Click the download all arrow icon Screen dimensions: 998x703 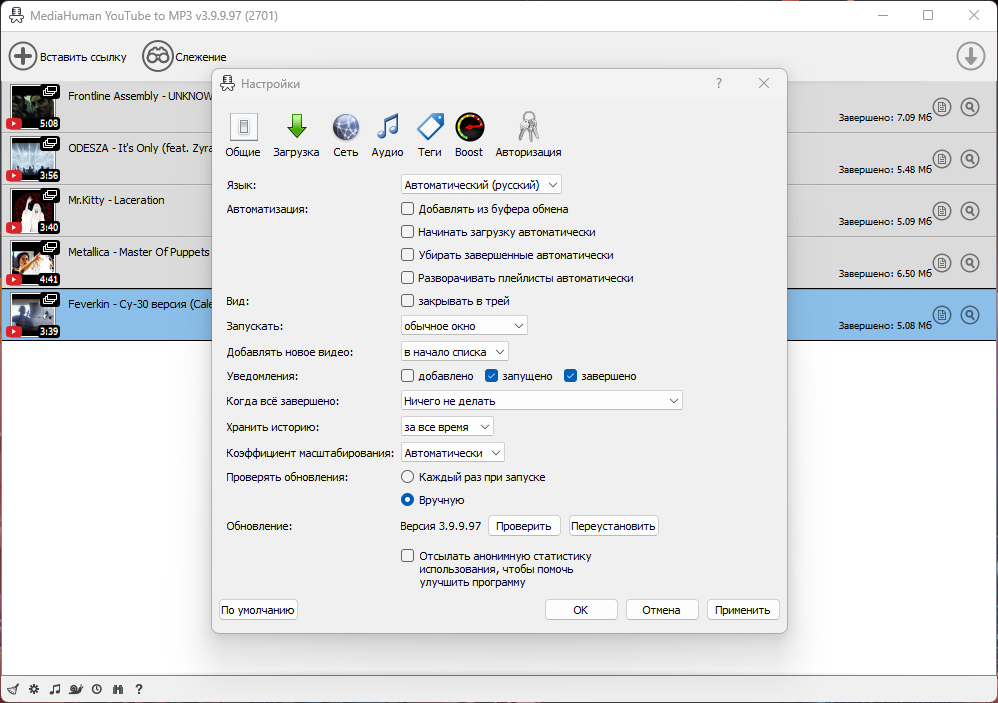pos(971,57)
